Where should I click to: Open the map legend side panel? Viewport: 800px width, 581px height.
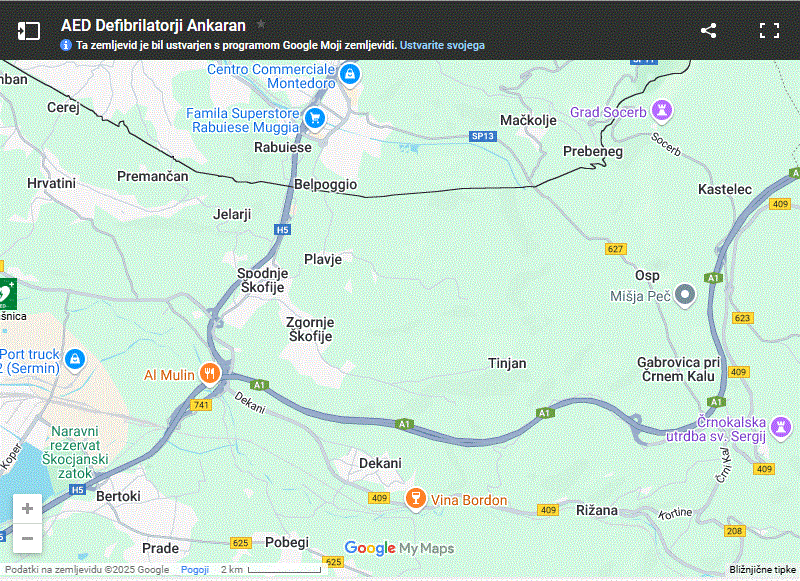(x=29, y=31)
